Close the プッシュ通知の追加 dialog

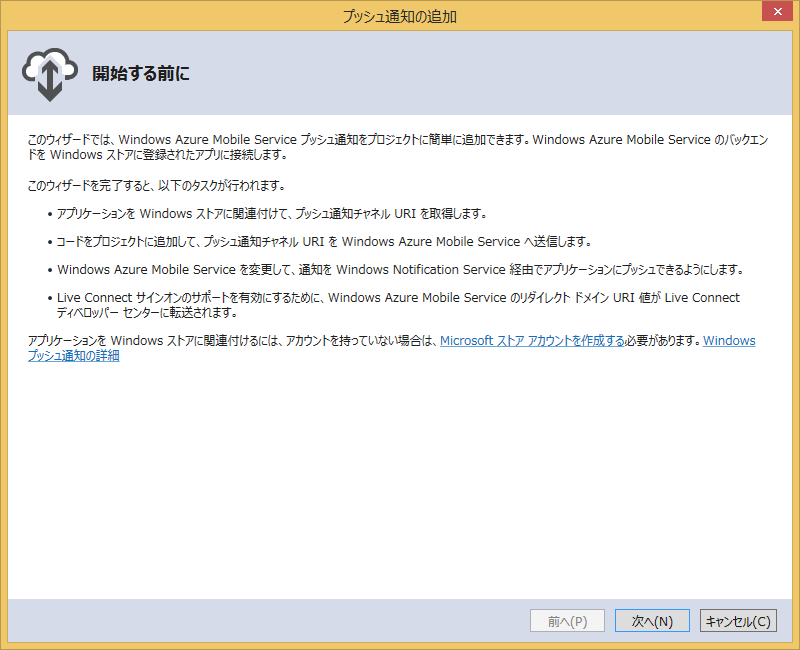tap(778, 11)
